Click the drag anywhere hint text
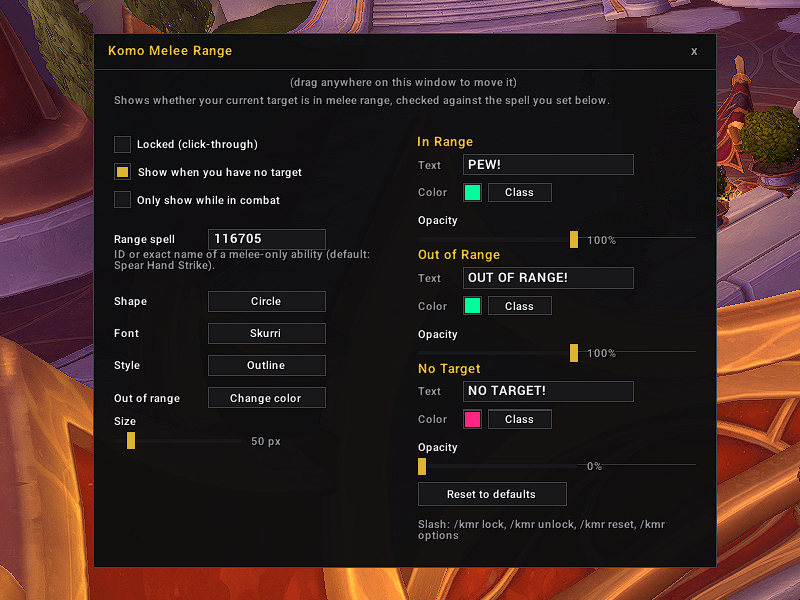 [x=403, y=82]
